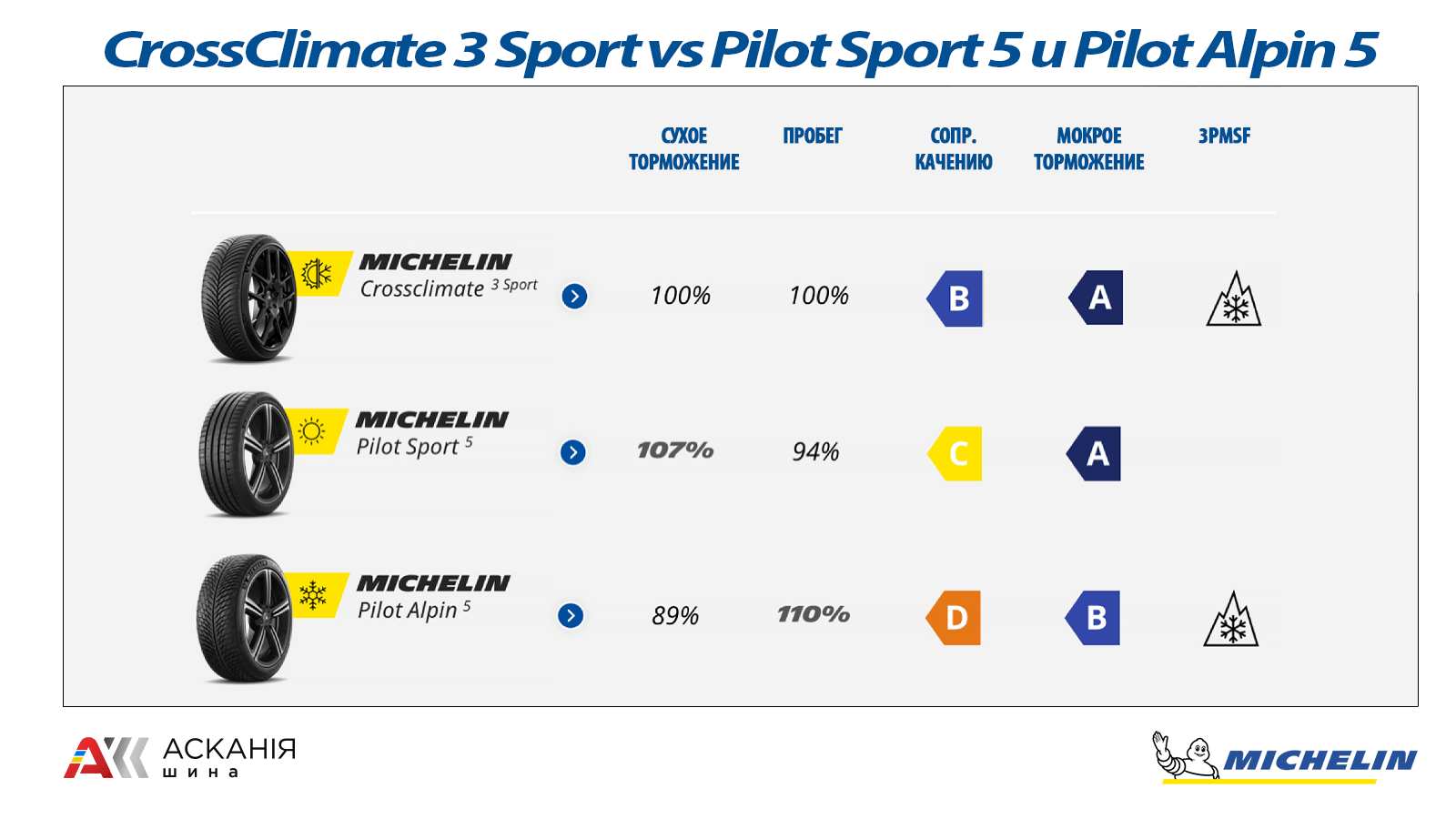The height and width of the screenshot is (819, 1456).
Task: Click the Askania Shina logo icon
Action: [106, 757]
